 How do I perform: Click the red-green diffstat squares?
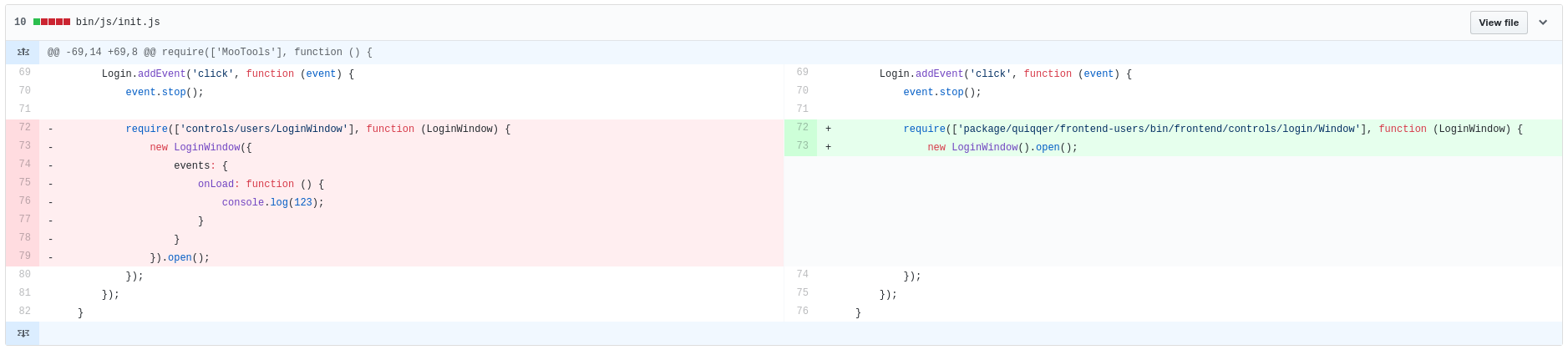pos(52,22)
